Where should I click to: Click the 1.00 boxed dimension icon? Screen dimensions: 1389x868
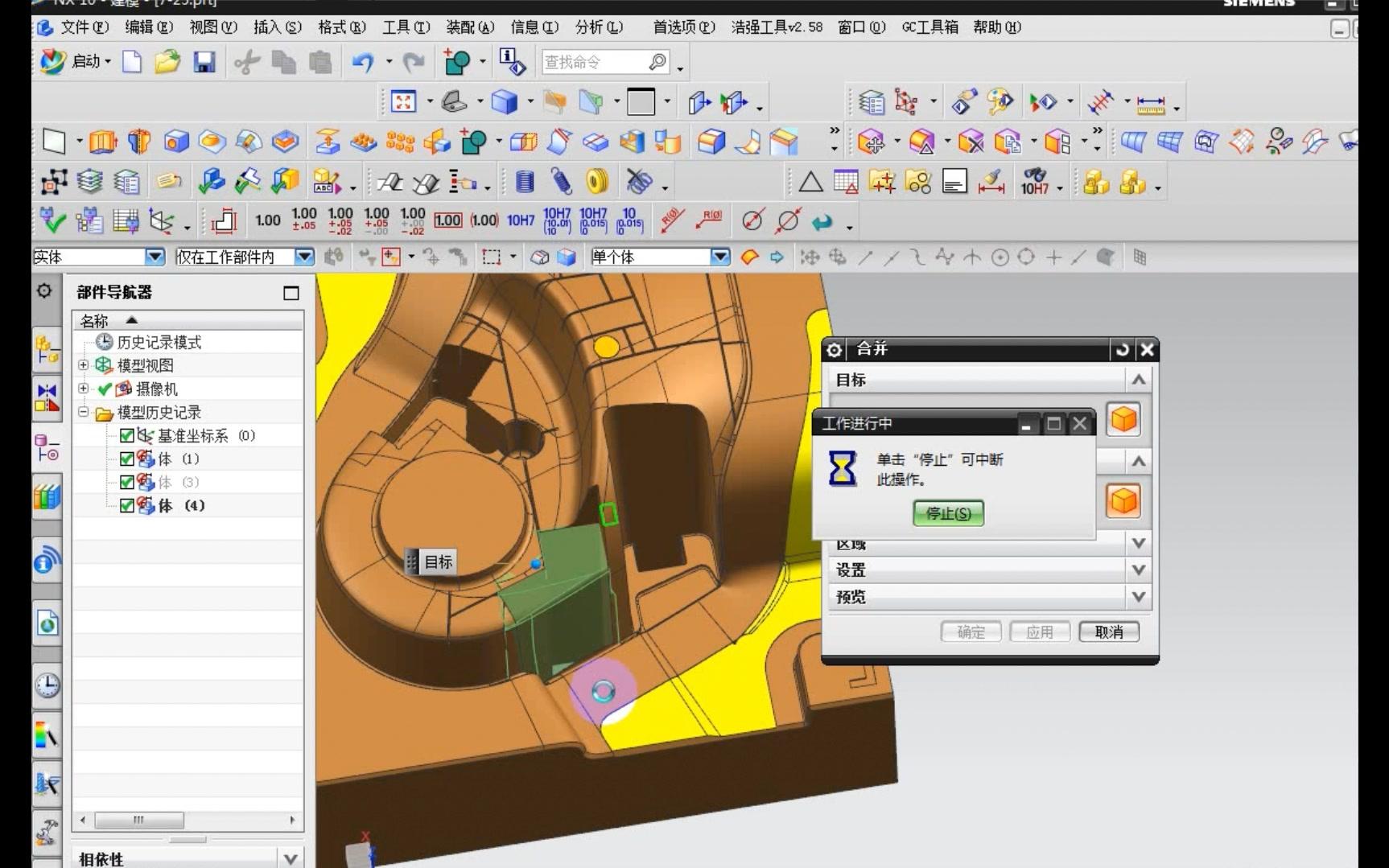(x=447, y=220)
